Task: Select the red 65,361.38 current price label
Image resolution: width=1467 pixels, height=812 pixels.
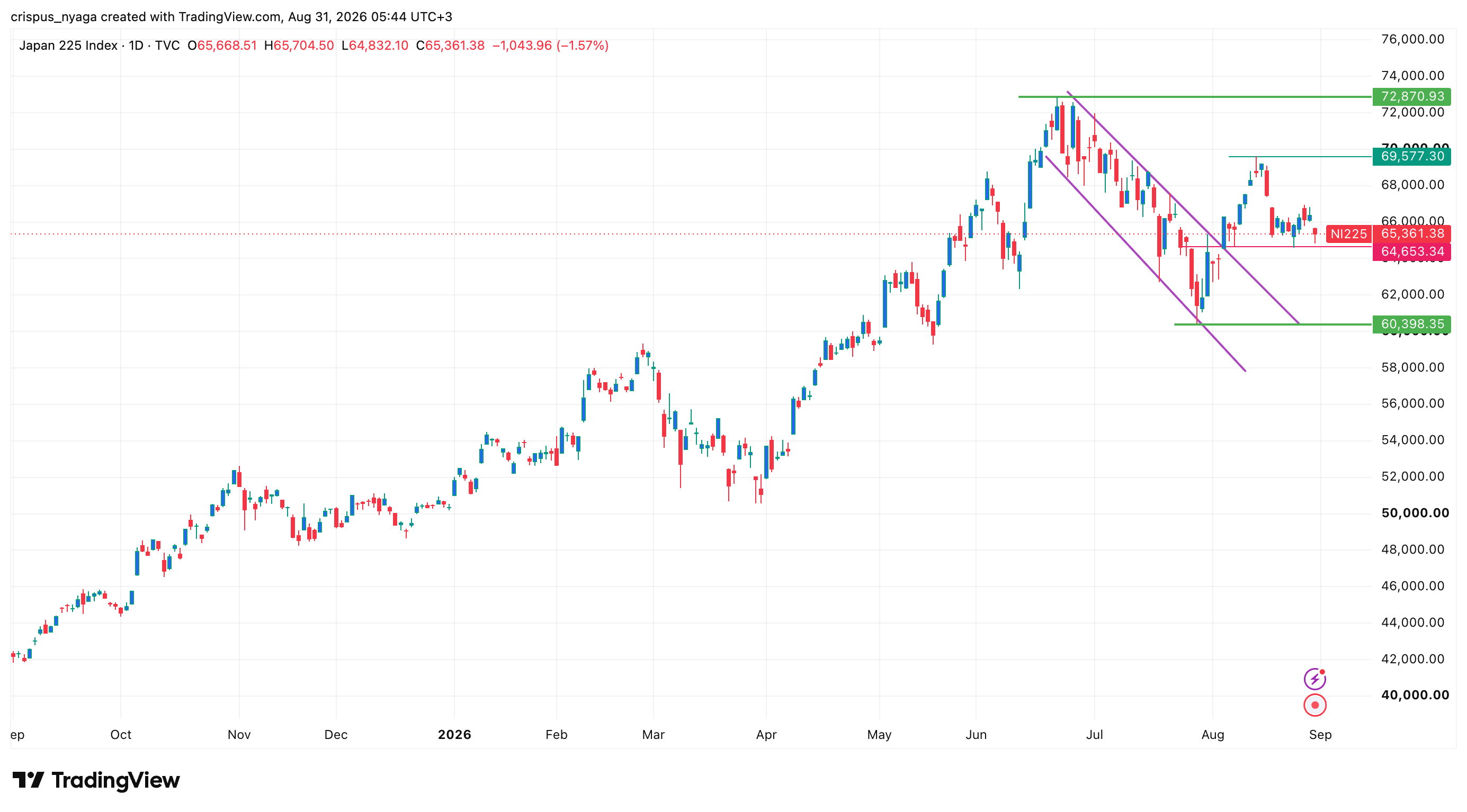Action: pos(1412,234)
